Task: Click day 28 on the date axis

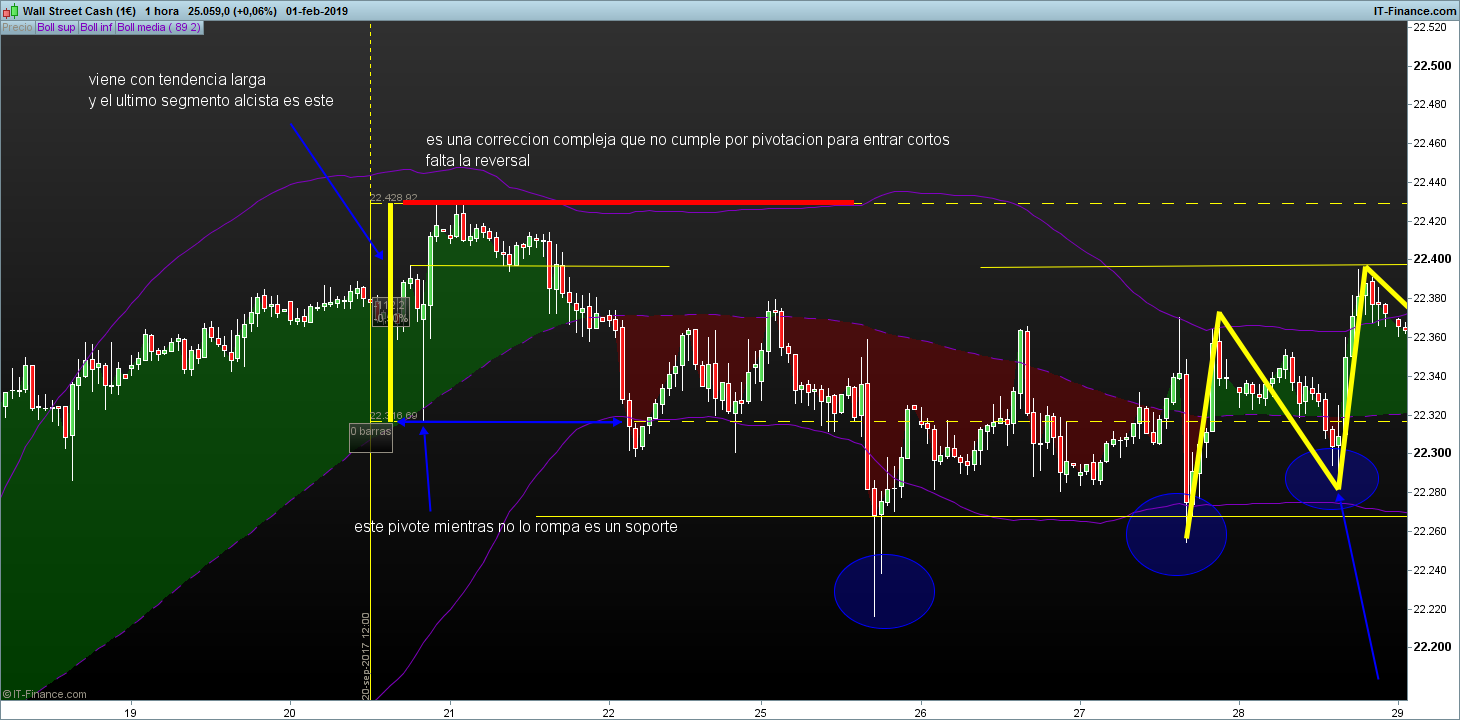Action: coord(1239,712)
